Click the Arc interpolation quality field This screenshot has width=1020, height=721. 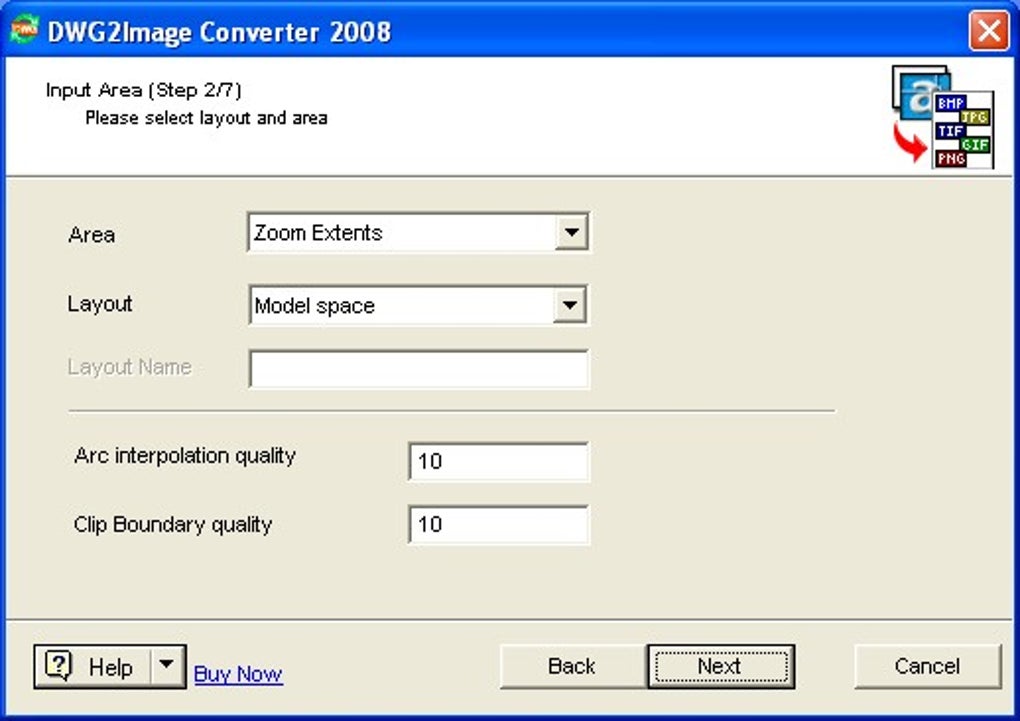497,461
